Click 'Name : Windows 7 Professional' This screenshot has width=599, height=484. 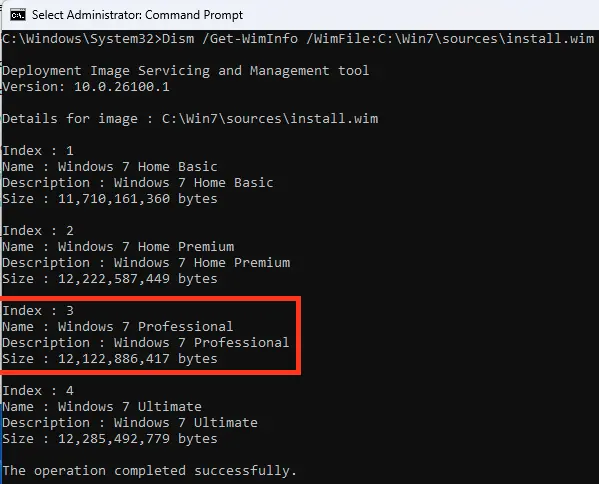[118, 327]
